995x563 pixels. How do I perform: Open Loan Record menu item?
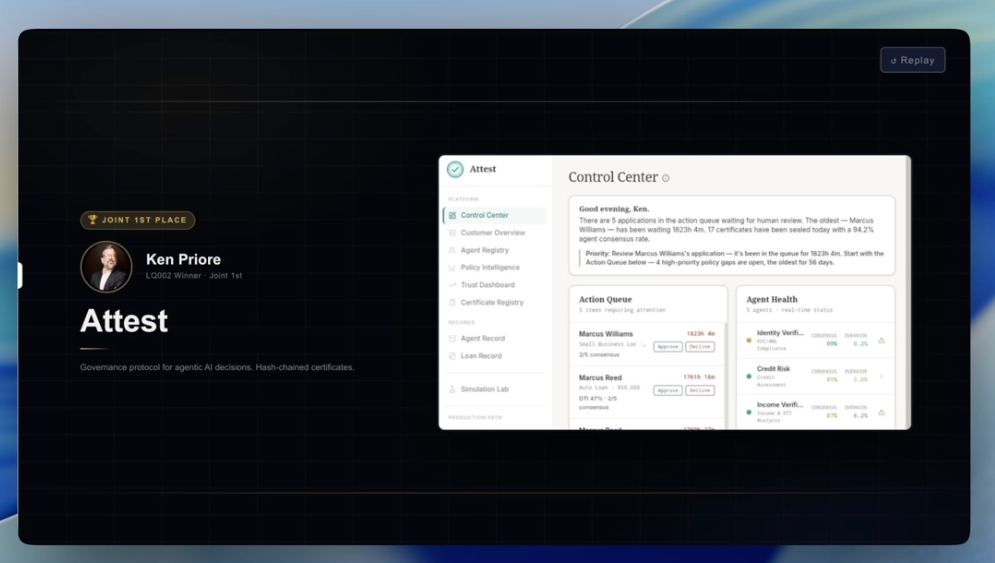[494, 356]
